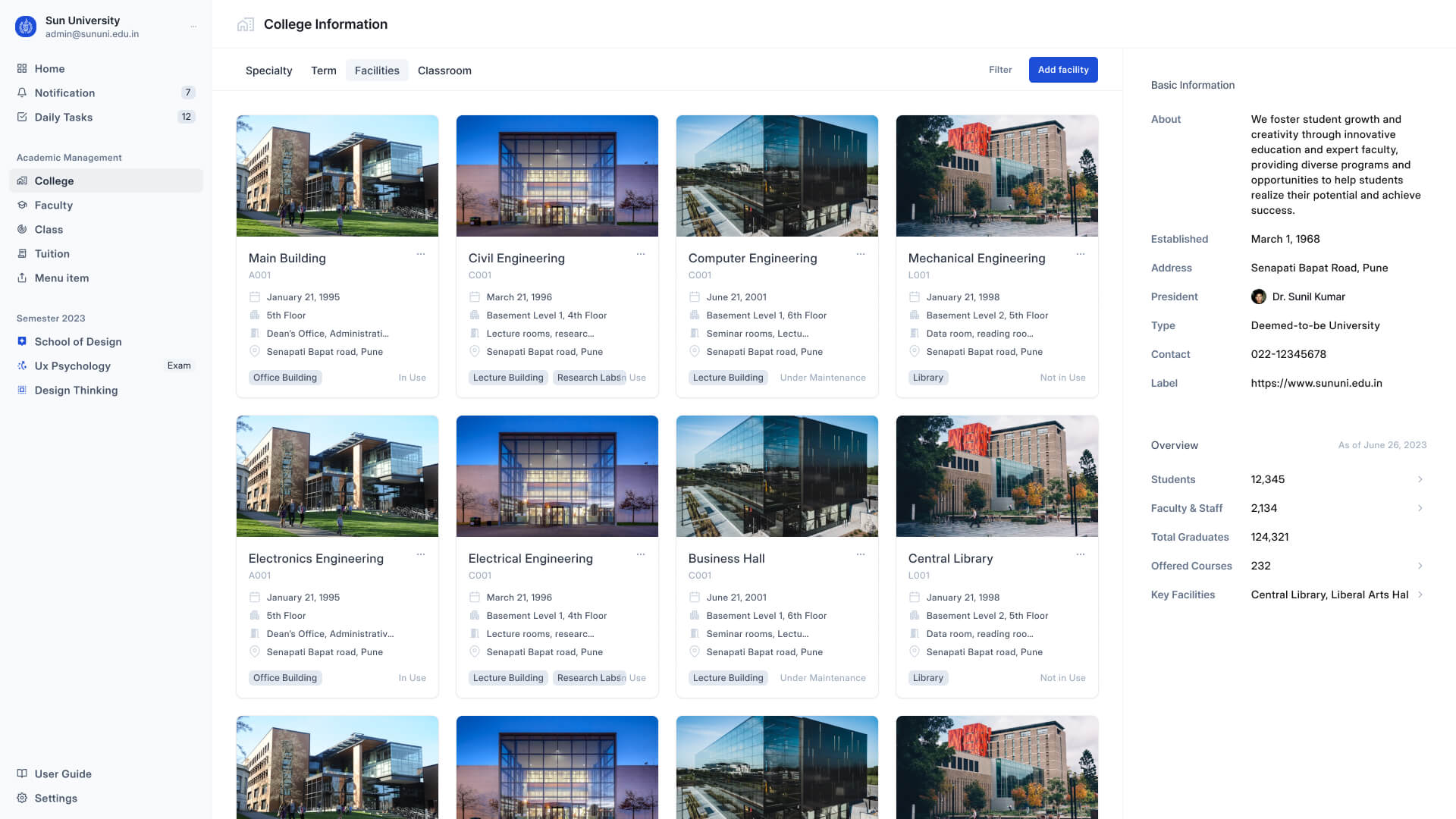The height and width of the screenshot is (819, 1456).
Task: Expand the Key Facilities chevron
Action: (x=1420, y=595)
